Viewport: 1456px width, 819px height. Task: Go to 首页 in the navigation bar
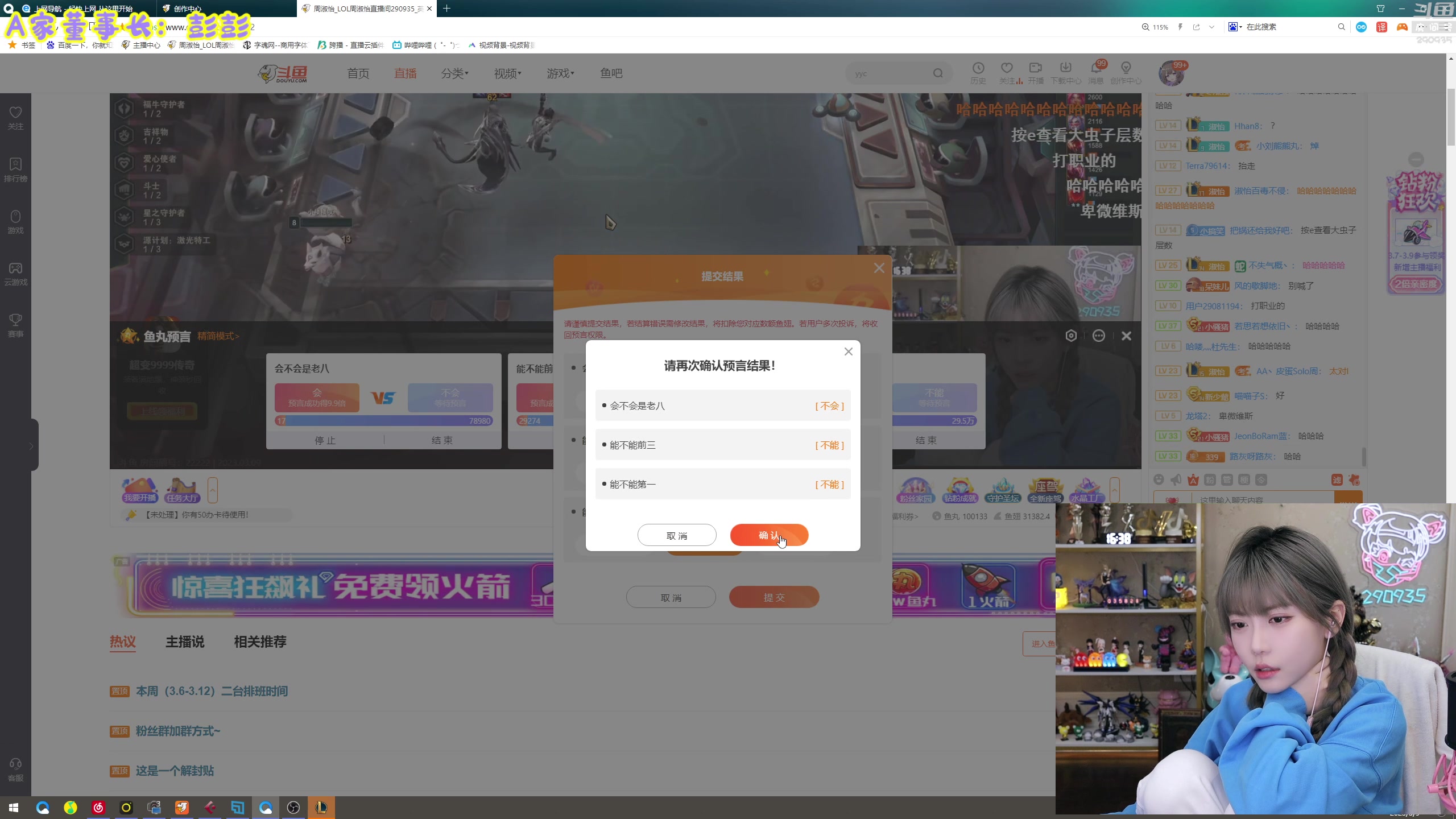358,73
